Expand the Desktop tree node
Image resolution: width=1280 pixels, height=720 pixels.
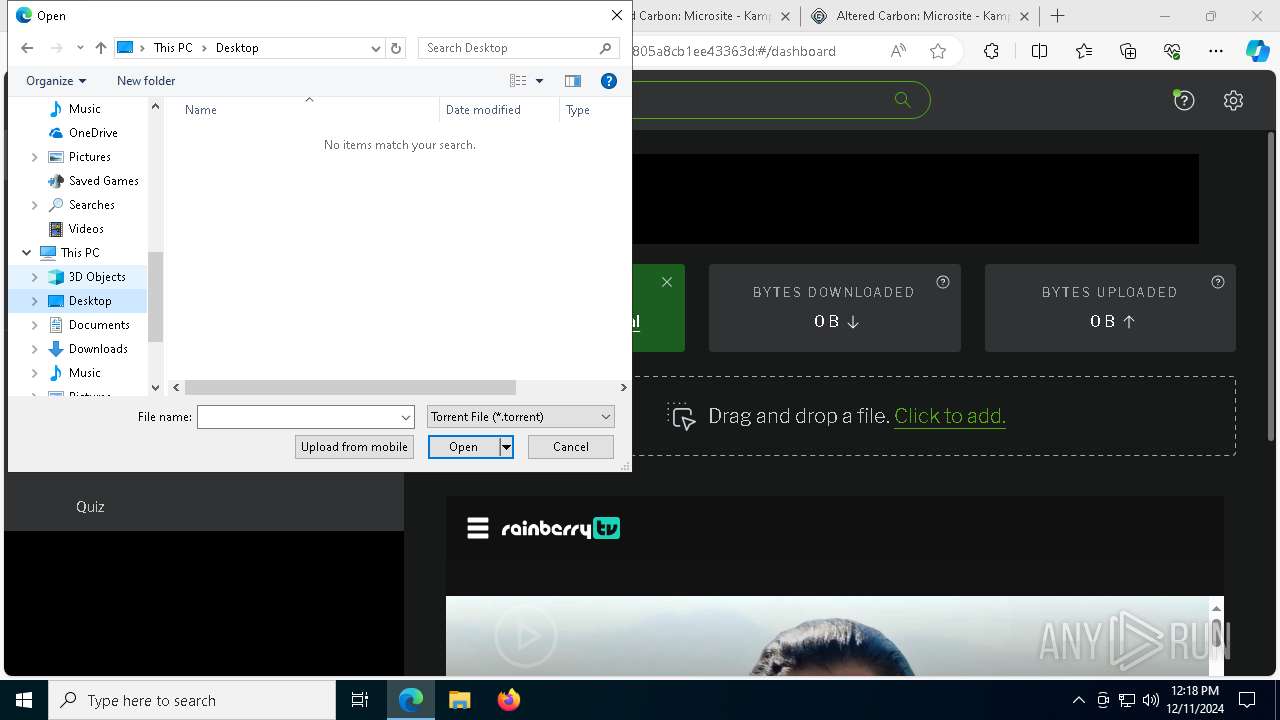pos(35,301)
